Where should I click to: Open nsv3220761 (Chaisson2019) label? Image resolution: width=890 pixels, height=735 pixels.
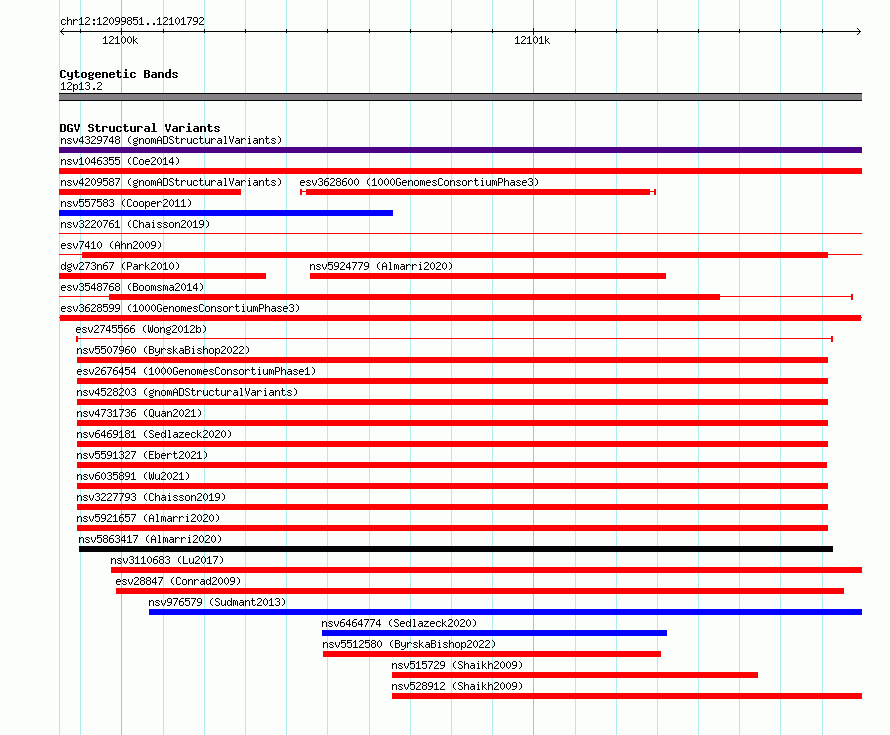click(135, 224)
